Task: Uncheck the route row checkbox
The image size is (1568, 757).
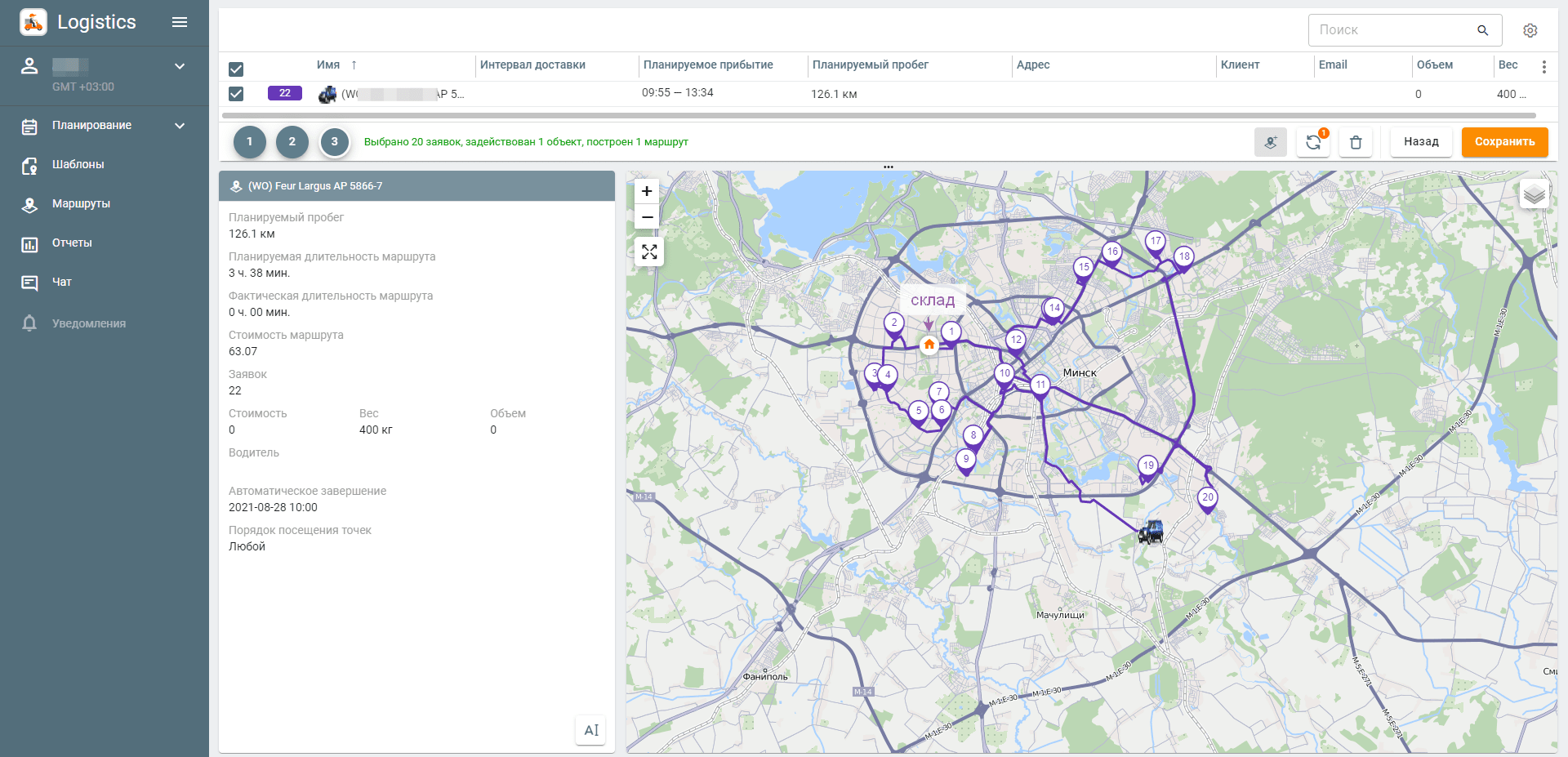Action: [x=236, y=94]
